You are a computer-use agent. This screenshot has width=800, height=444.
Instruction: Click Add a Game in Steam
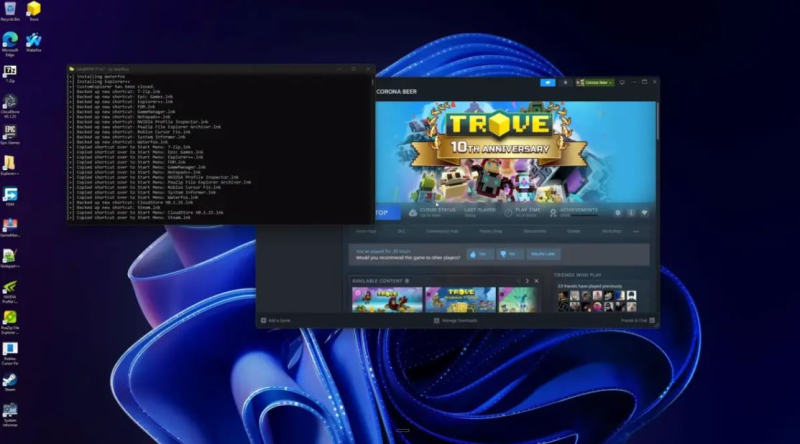click(276, 320)
